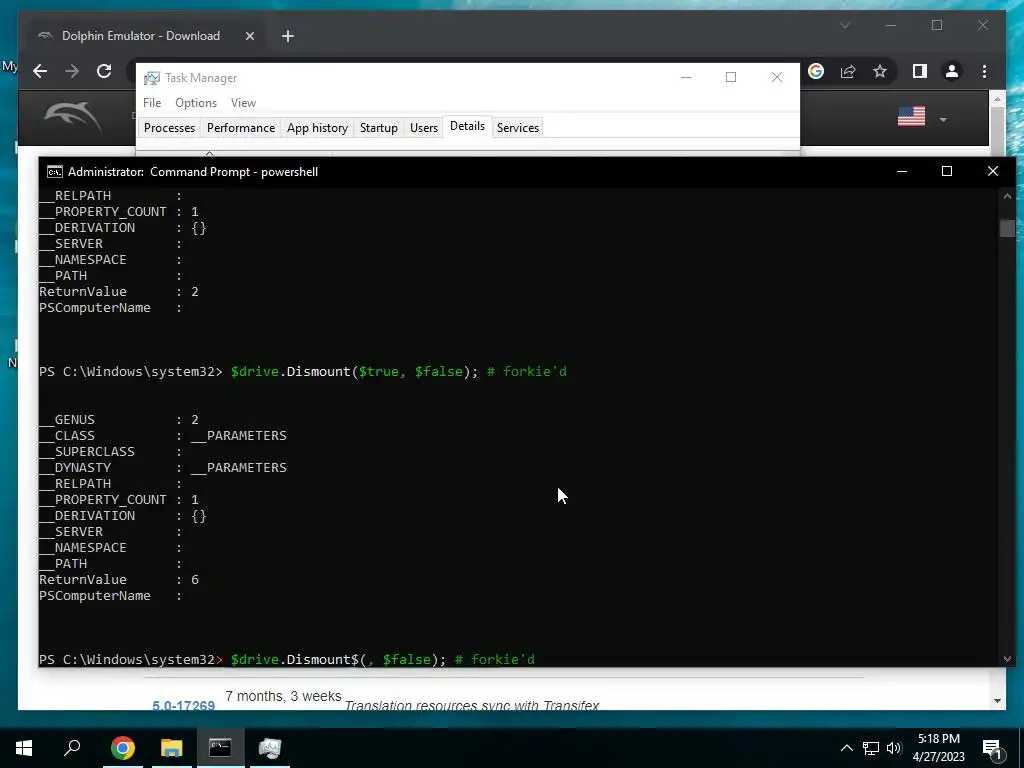1024x768 pixels.
Task: Click the 'ReturnValue : 6' output line
Action: [x=119, y=580]
